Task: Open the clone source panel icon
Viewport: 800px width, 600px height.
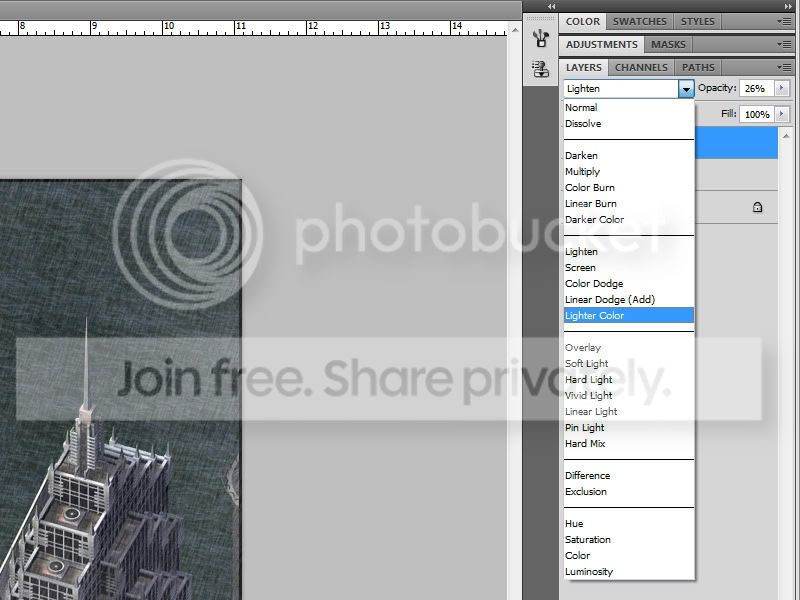Action: (540, 68)
